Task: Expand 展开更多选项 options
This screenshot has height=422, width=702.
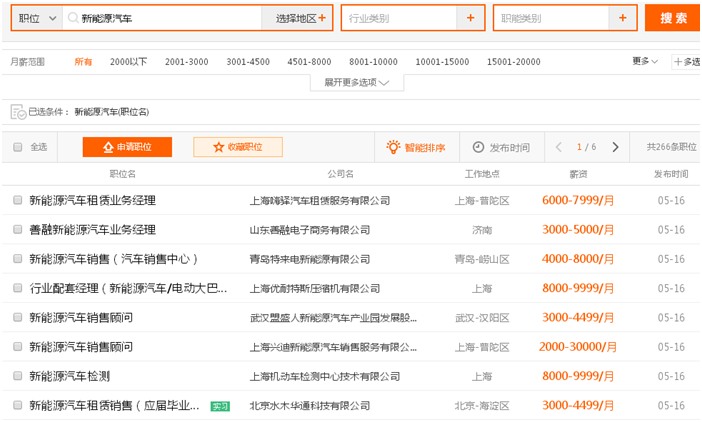Action: tap(357, 82)
